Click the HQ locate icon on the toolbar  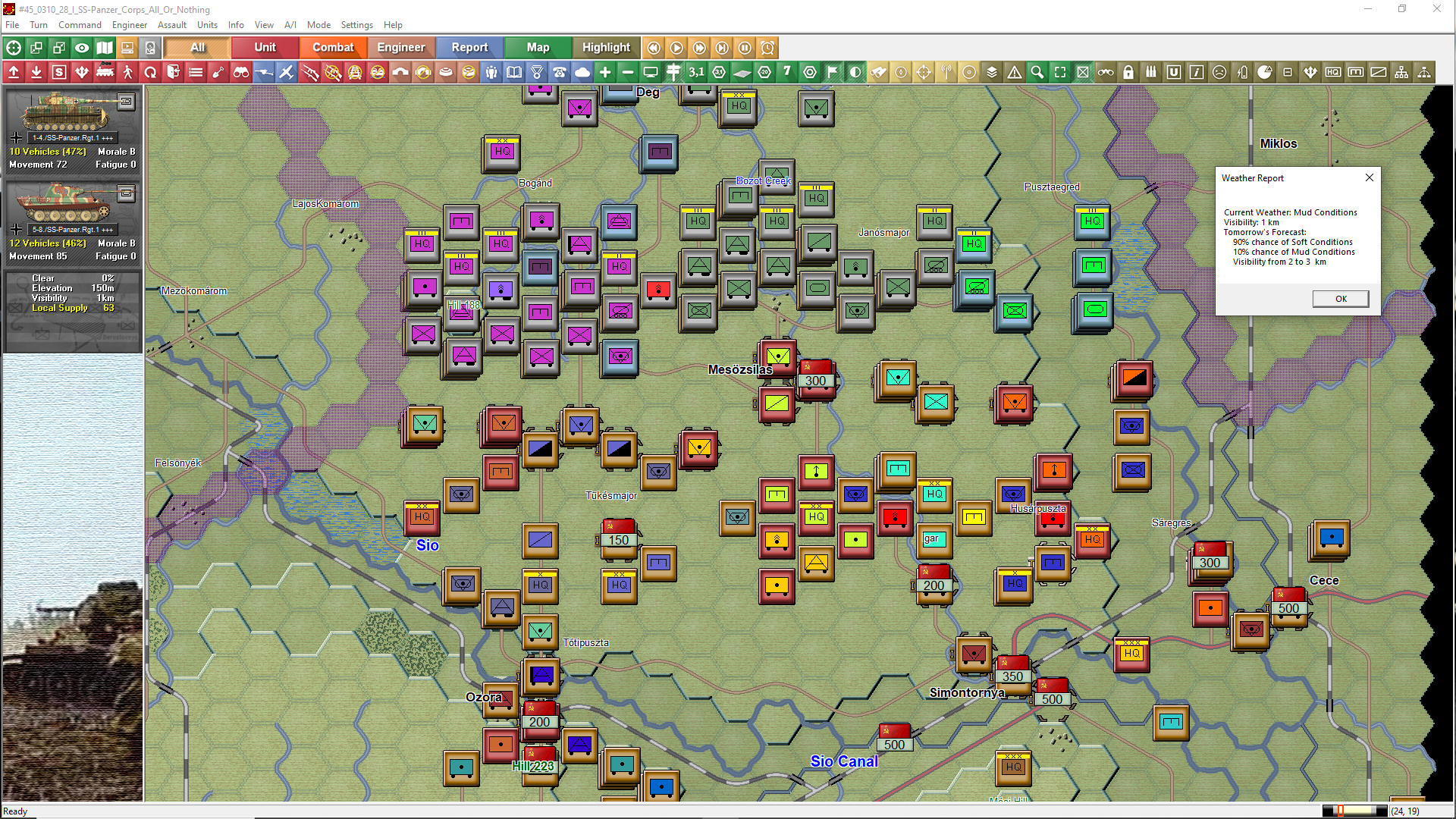1333,72
